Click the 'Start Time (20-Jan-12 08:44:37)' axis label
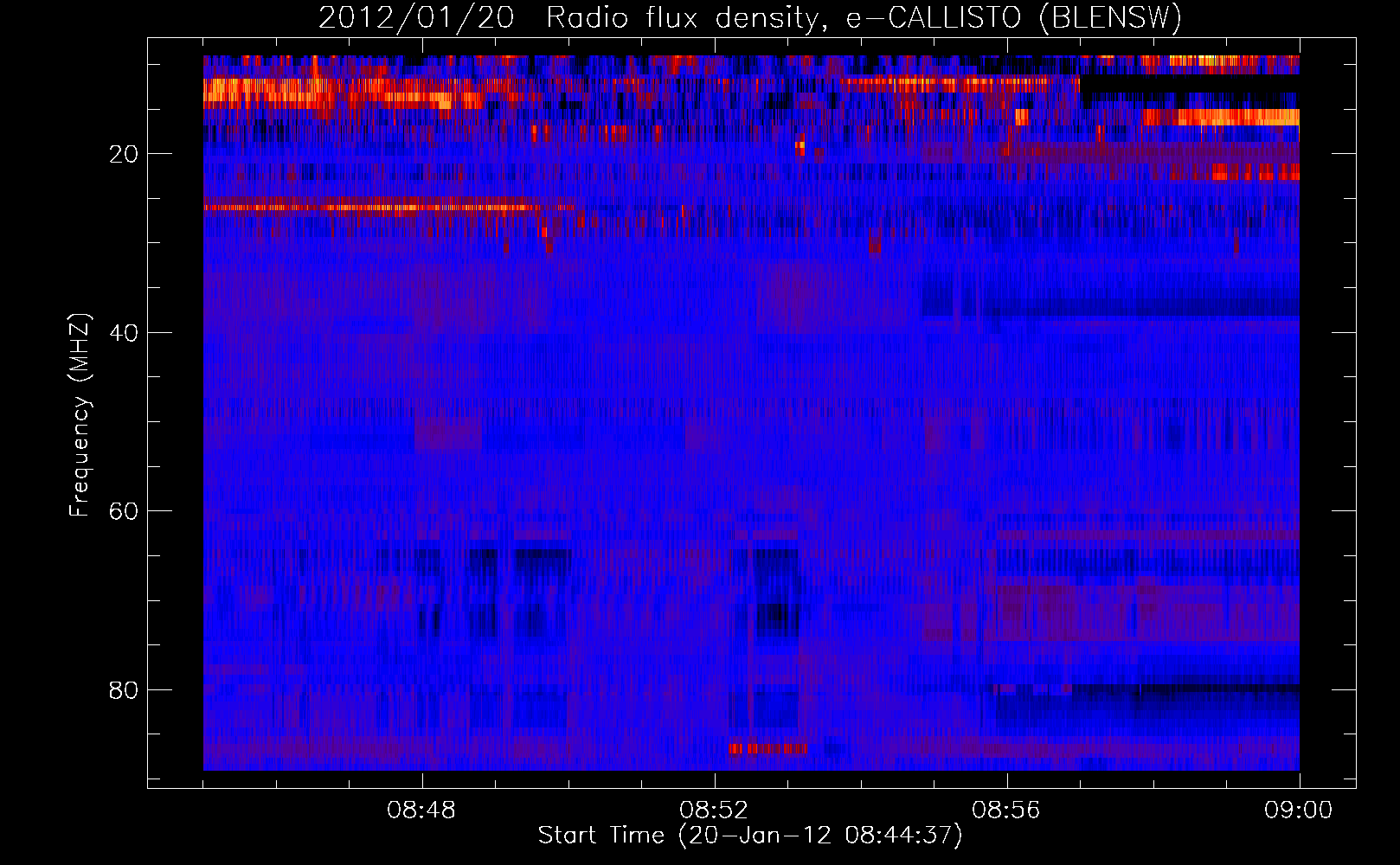This screenshot has width=1400, height=865. 750,836
